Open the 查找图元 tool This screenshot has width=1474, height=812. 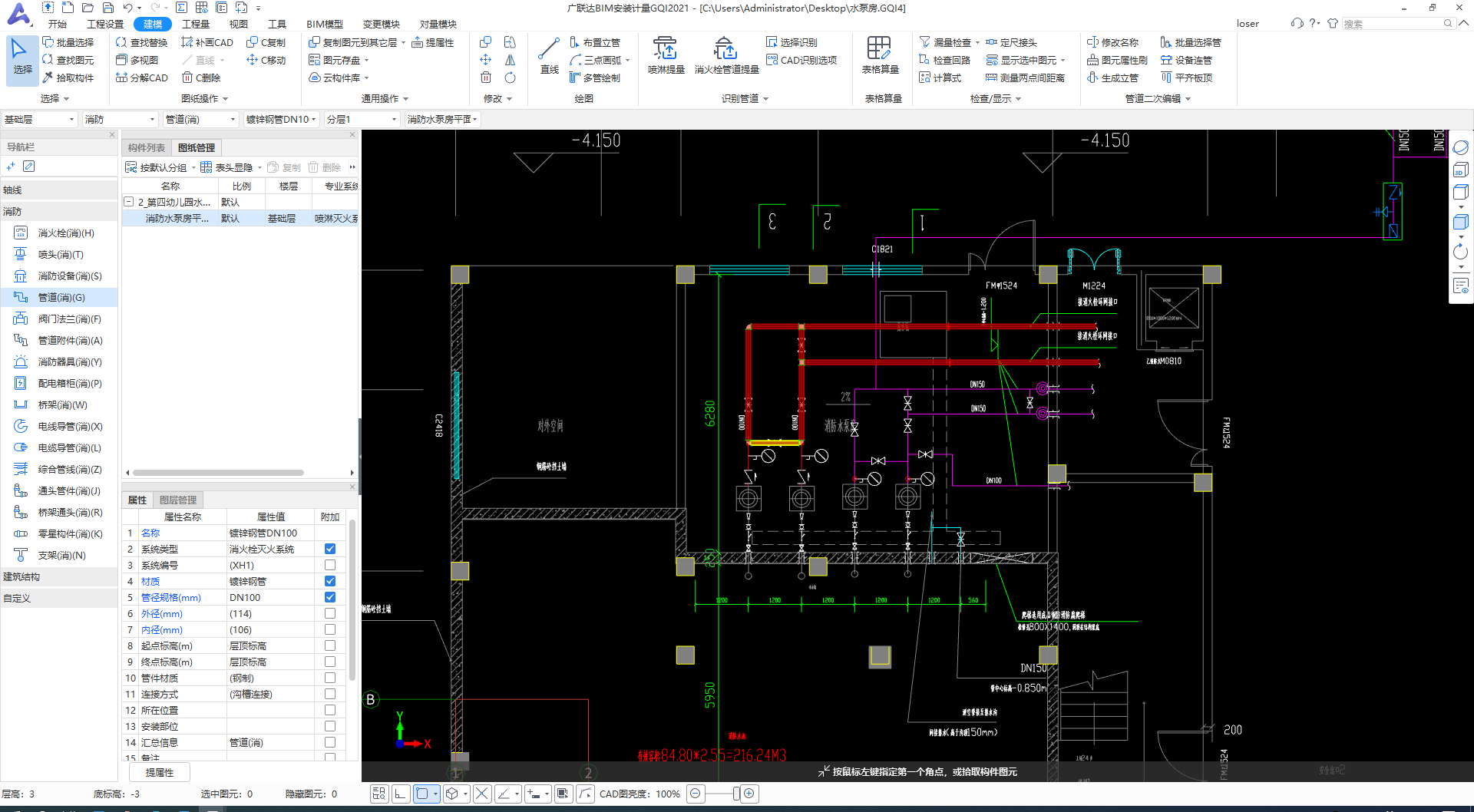[68, 60]
